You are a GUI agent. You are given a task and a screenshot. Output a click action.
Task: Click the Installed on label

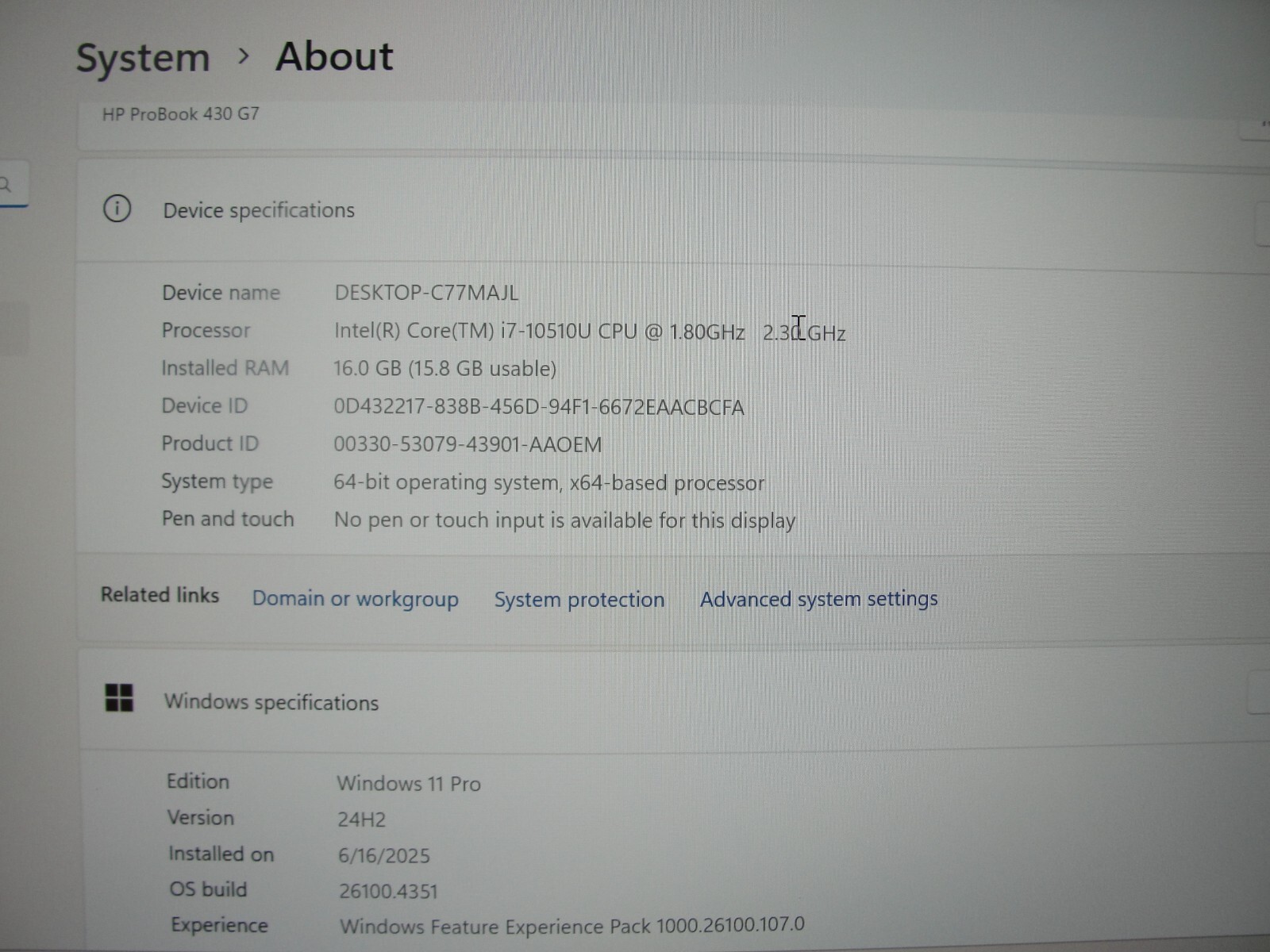tap(221, 854)
